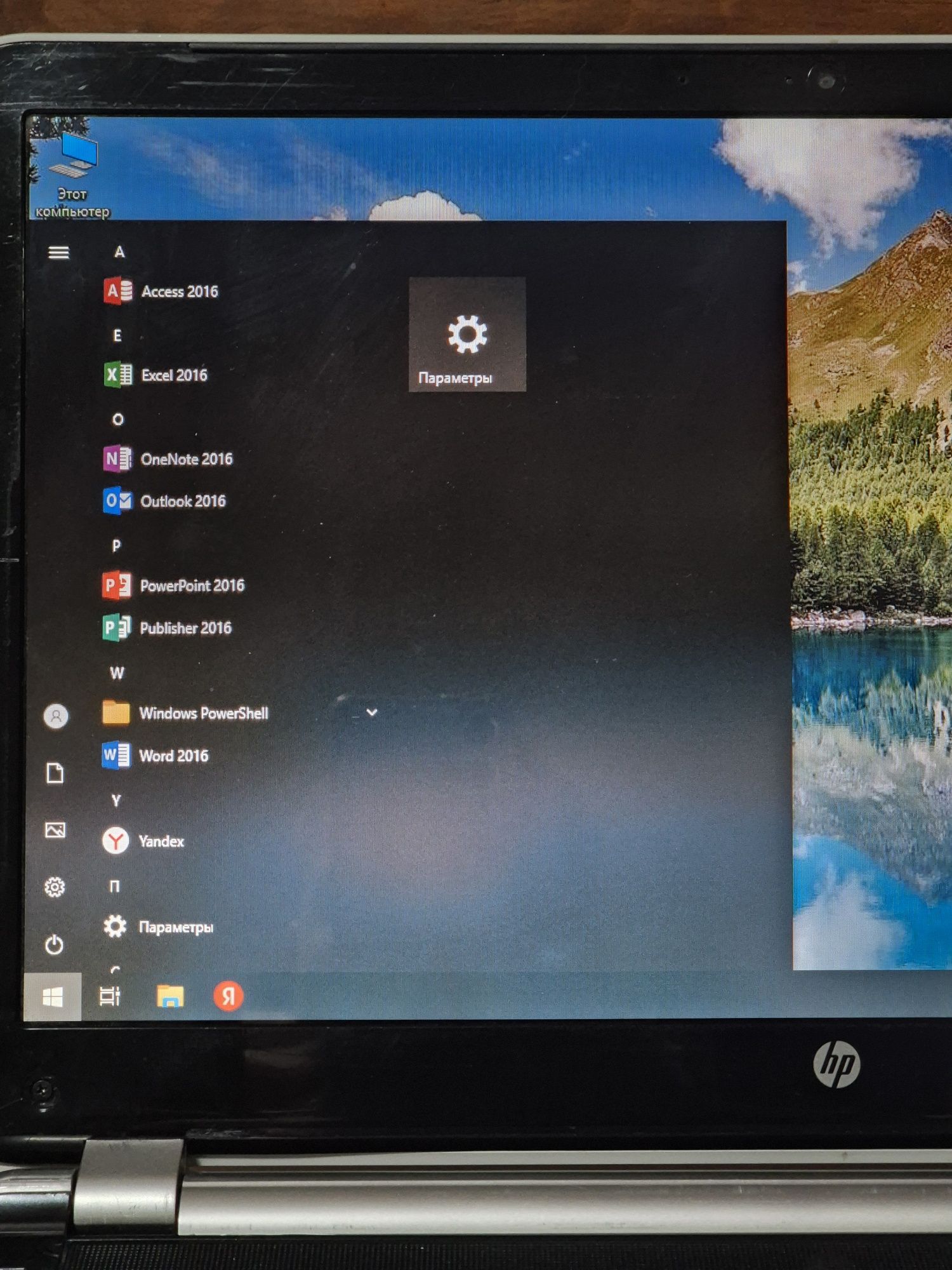Open OneNote 2016
This screenshot has height=1270, width=952.
168,458
